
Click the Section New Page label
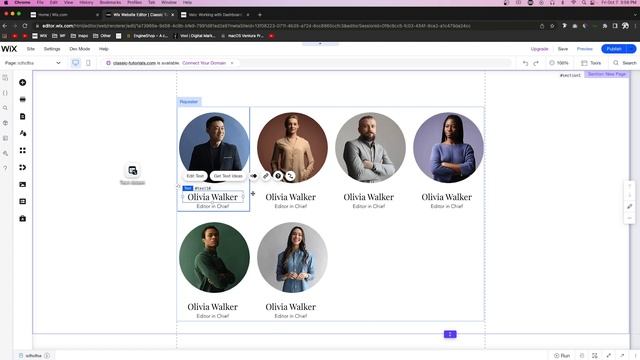click(x=607, y=74)
